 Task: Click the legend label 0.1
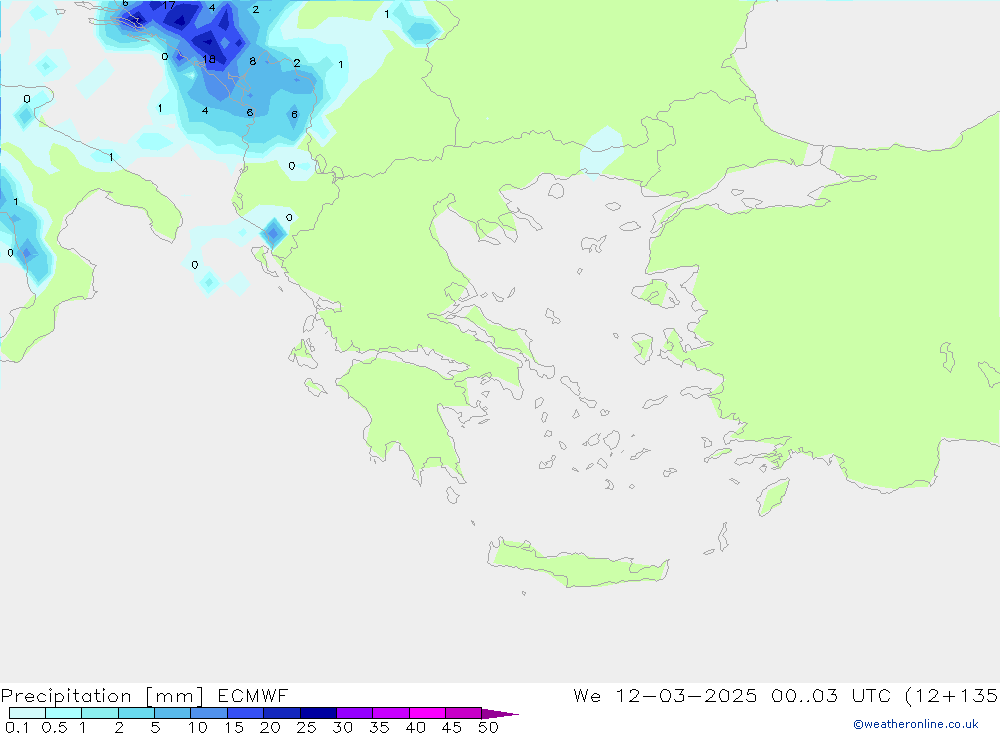coord(17,727)
